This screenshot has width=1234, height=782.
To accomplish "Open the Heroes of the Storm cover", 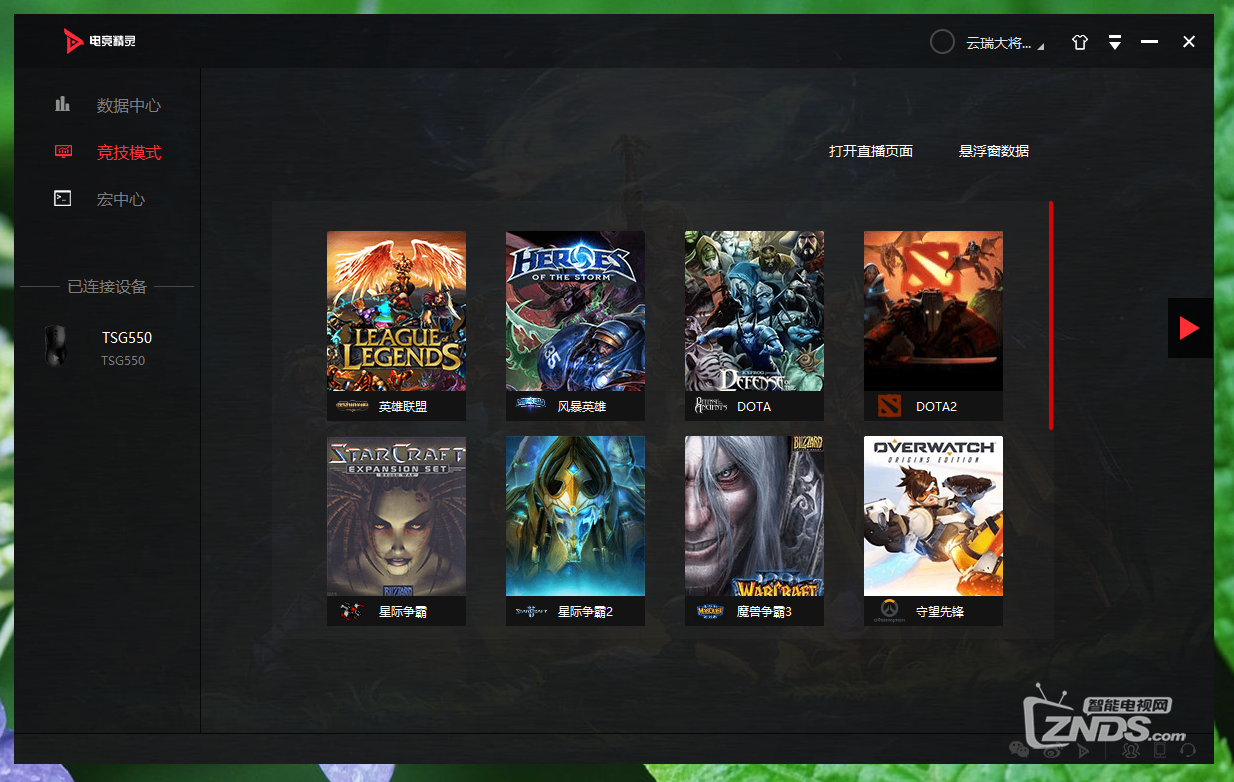I will (575, 311).
